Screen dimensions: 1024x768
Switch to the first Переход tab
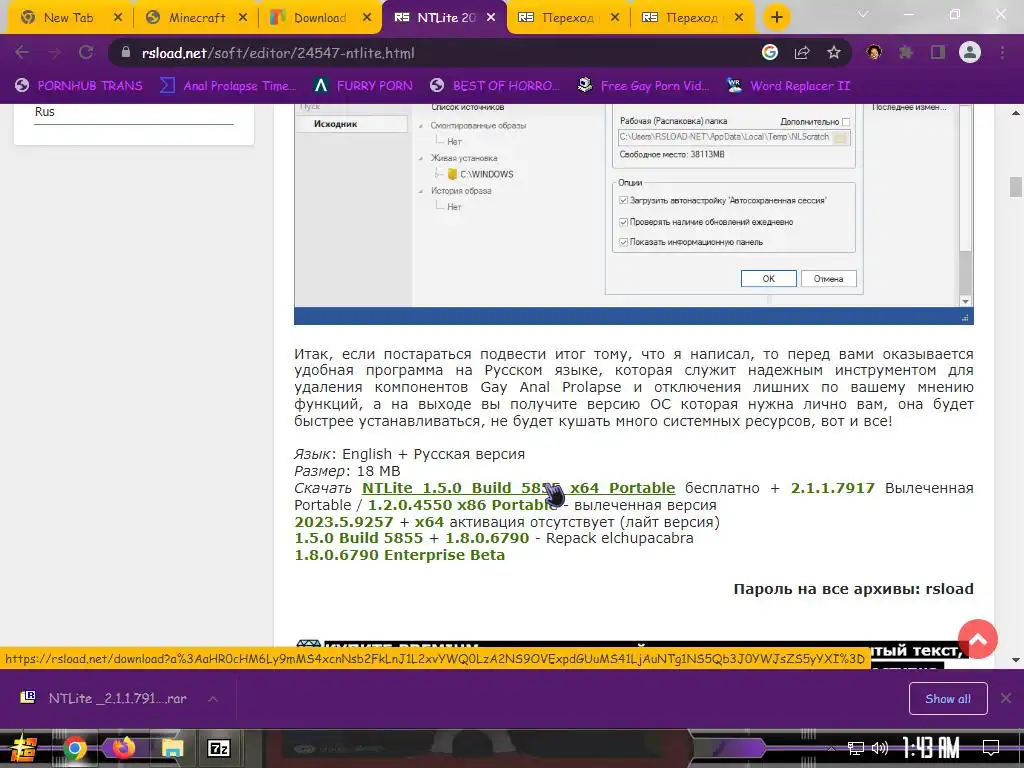tap(567, 18)
